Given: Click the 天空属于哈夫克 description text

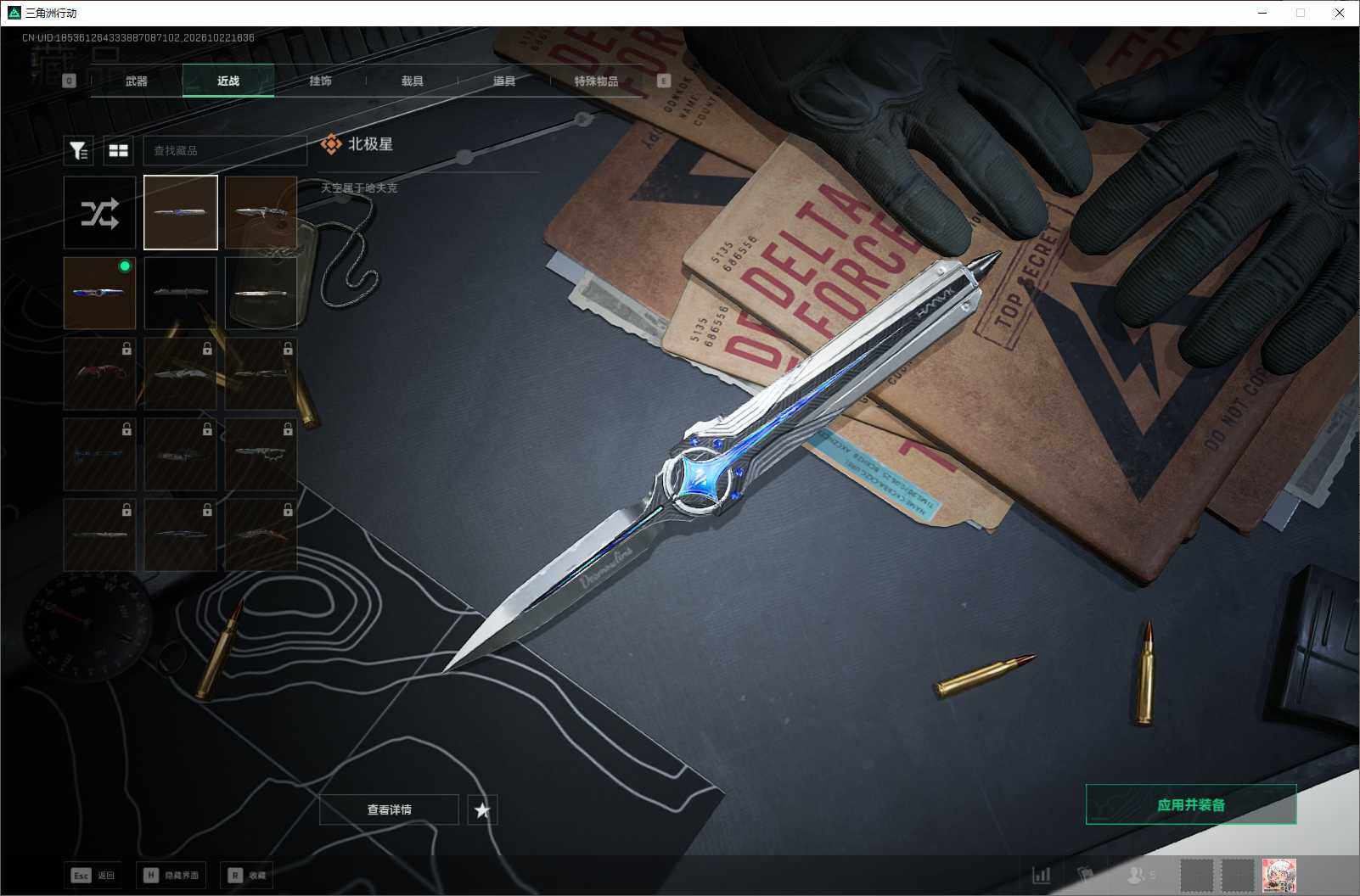Looking at the screenshot, I should click(x=359, y=188).
